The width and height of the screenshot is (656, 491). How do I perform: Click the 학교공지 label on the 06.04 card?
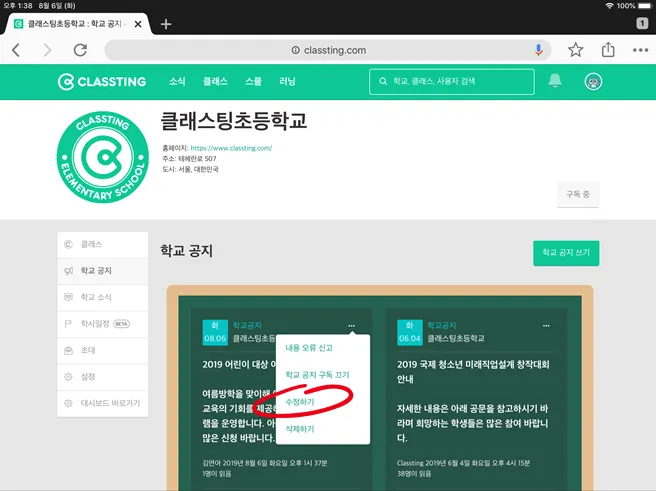point(441,325)
